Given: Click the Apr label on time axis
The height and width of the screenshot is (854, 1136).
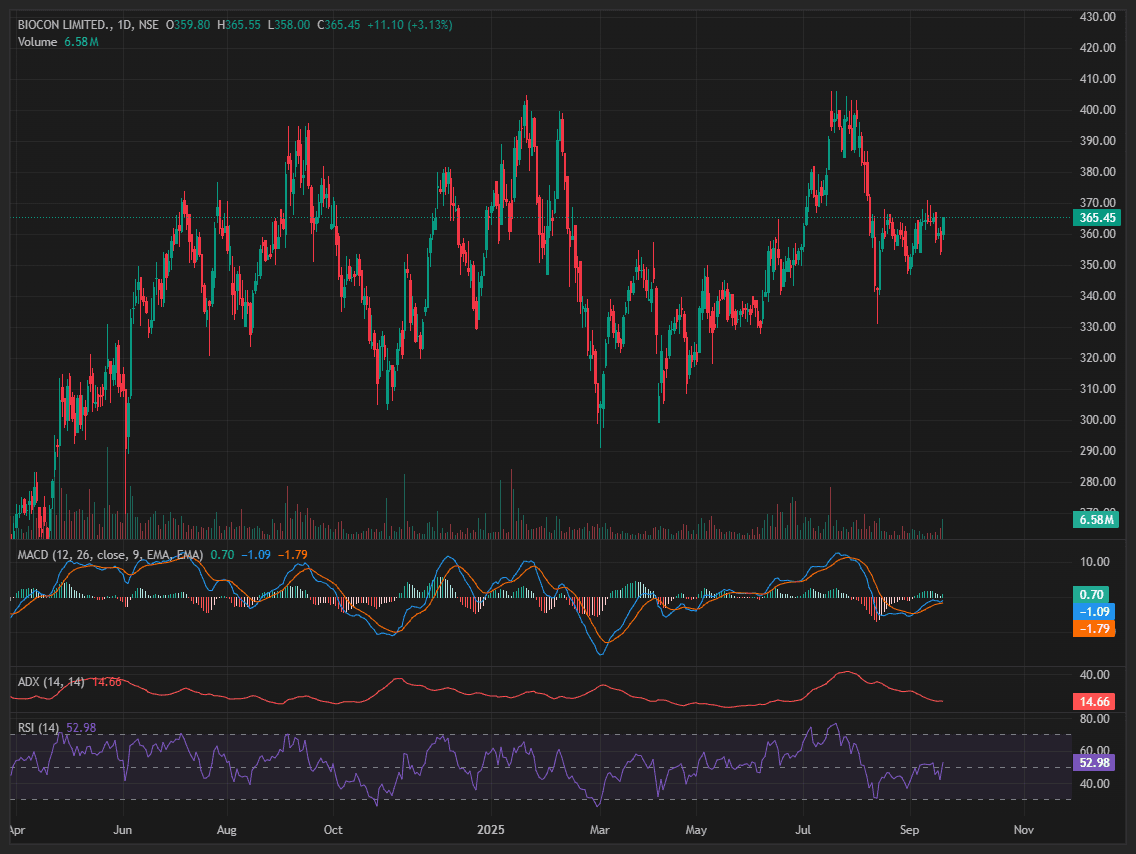Looking at the screenshot, I should click(x=17, y=830).
